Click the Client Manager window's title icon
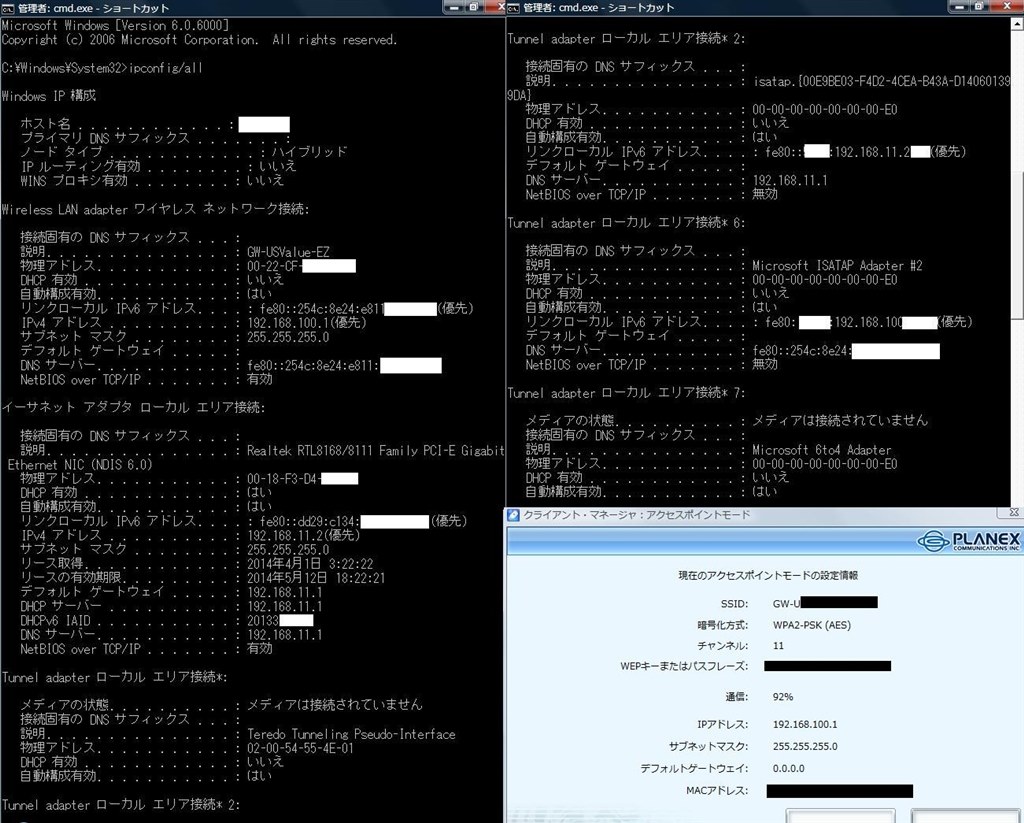The image size is (1024, 823). [513, 515]
